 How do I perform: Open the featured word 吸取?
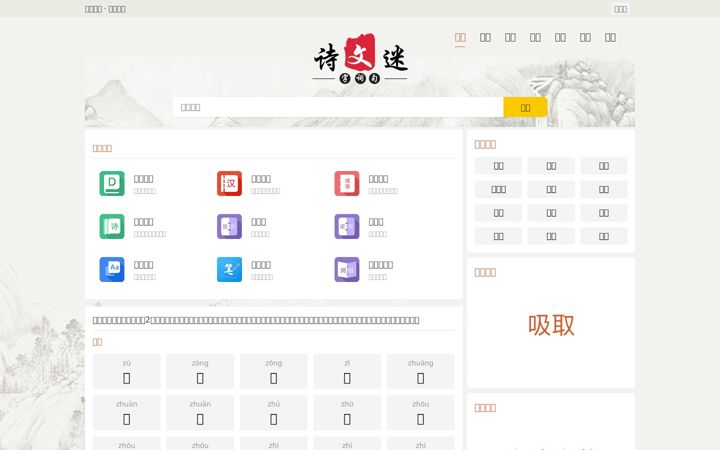click(x=551, y=325)
